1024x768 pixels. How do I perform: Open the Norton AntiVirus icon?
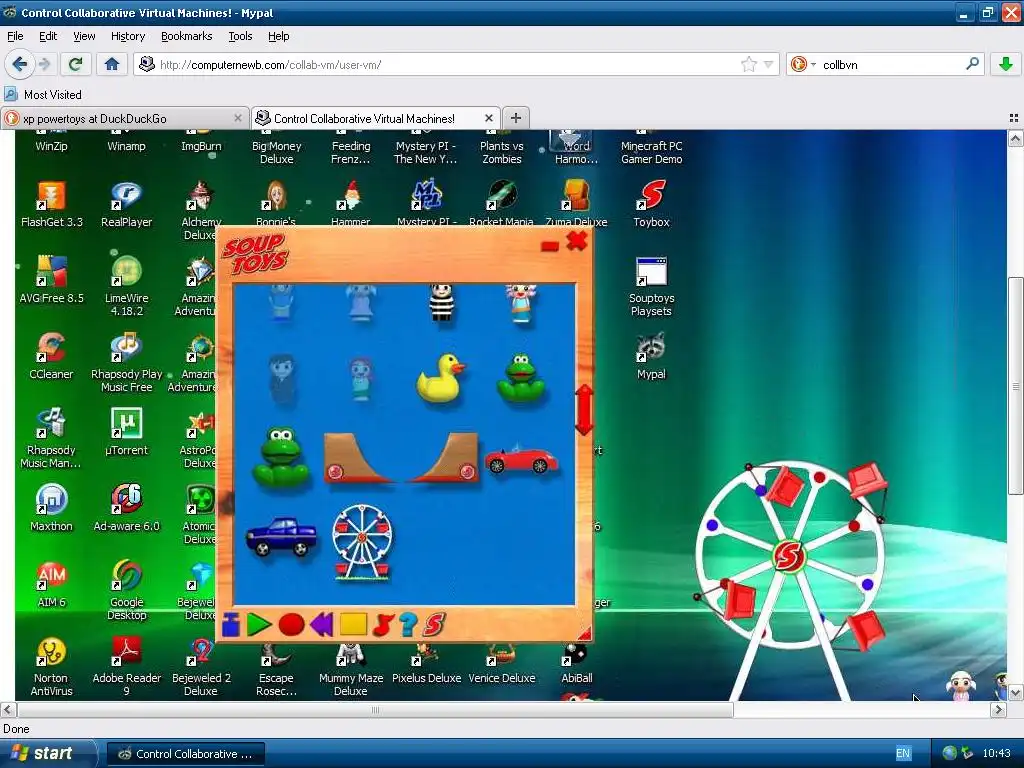tap(51, 666)
